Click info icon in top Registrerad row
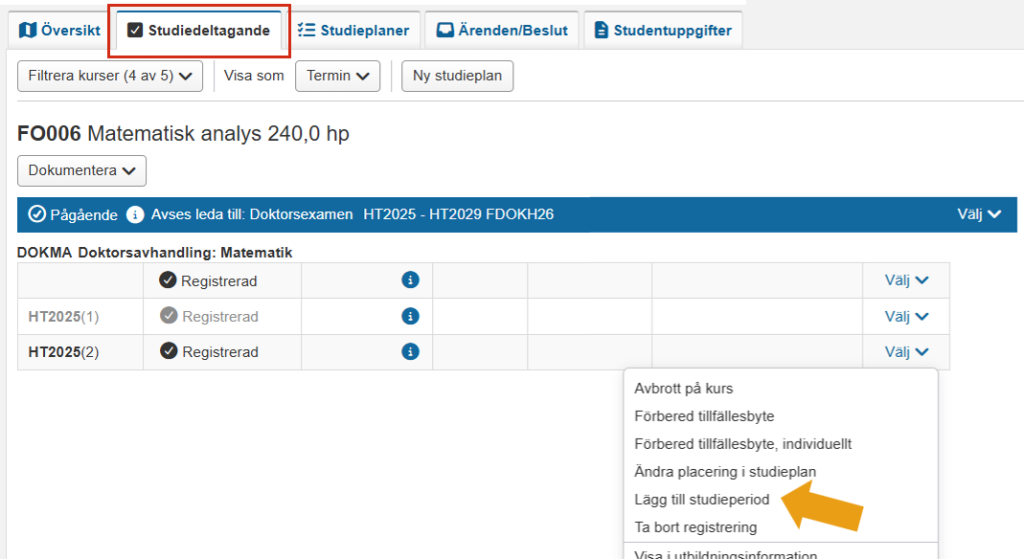Image resolution: width=1024 pixels, height=559 pixels. pos(410,280)
